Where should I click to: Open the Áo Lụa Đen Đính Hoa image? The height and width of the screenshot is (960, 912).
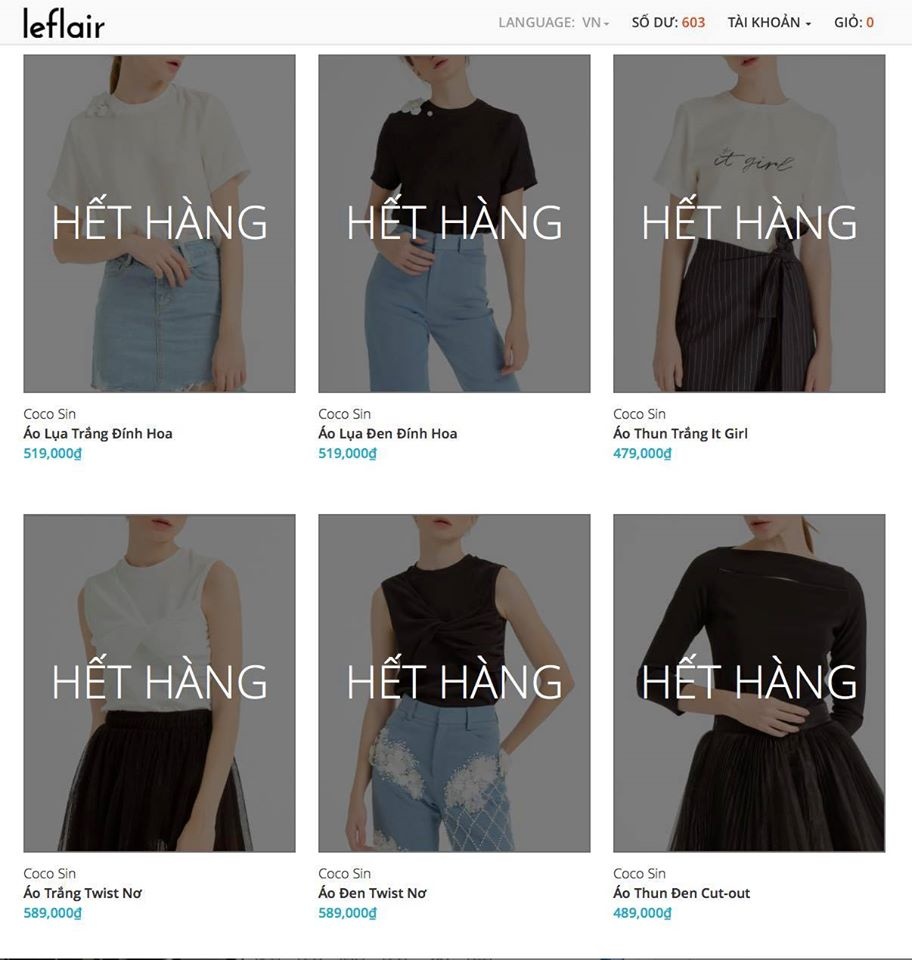454,223
